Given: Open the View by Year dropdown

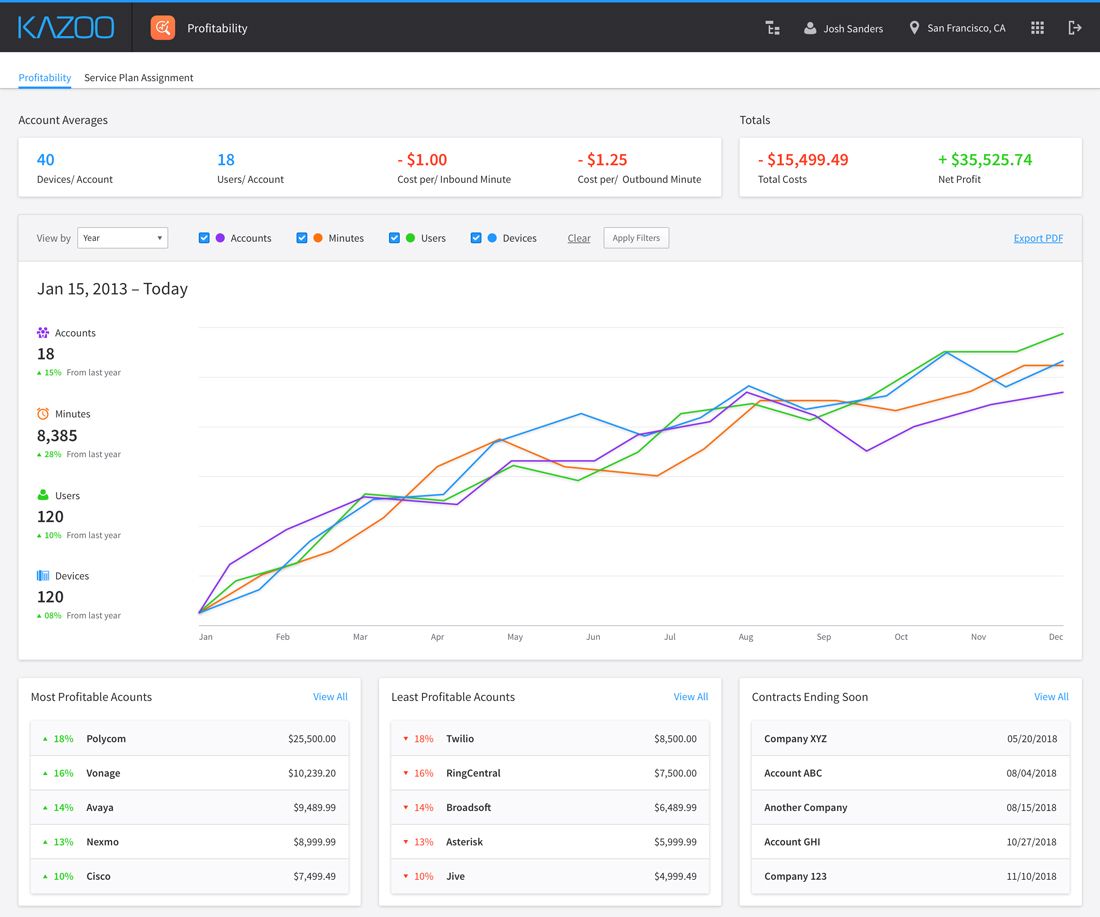Looking at the screenshot, I should click(x=122, y=238).
